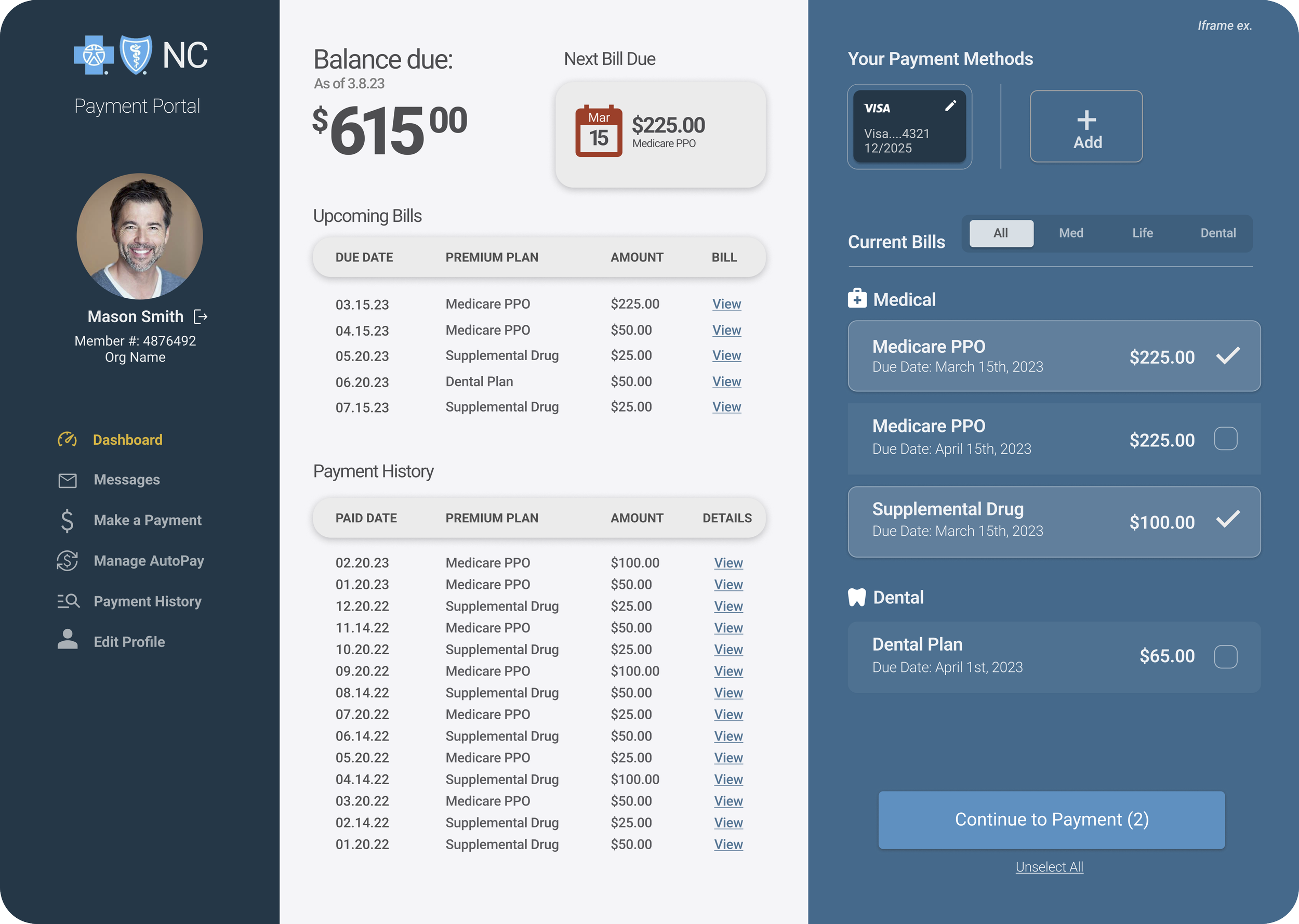Click the Edit Profile person icon
Viewport: 1299px width, 924px height.
click(x=67, y=640)
